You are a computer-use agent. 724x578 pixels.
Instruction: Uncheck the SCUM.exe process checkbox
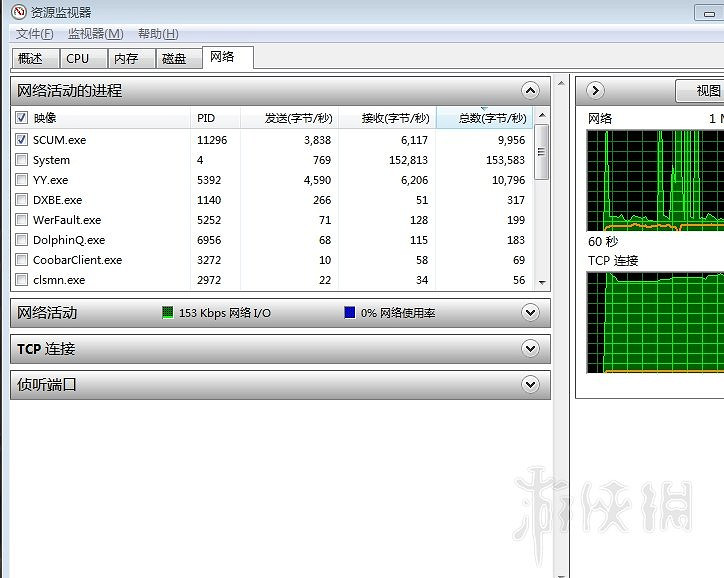tap(22, 140)
